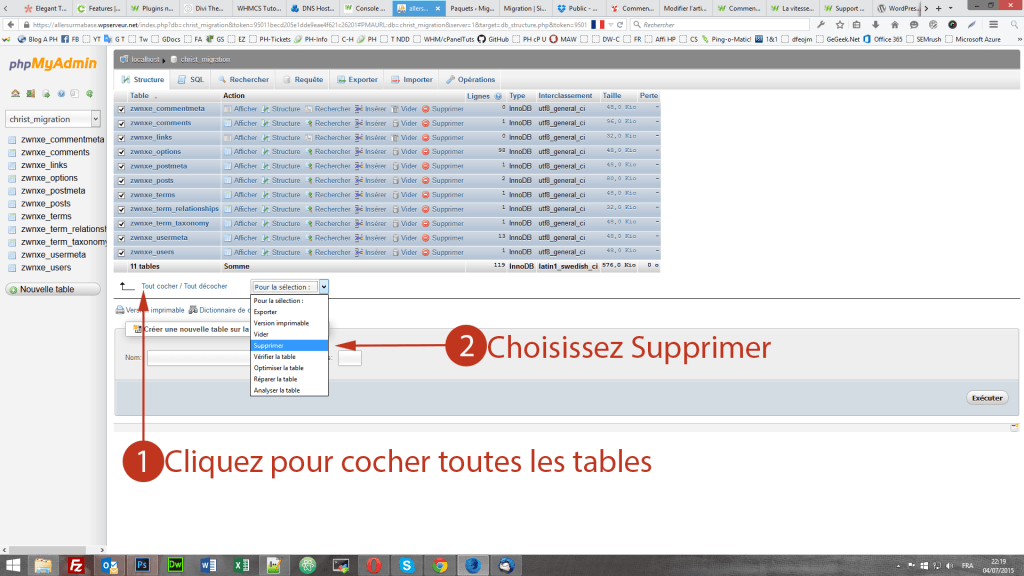1024x576 pixels.
Task: Open Skype from the taskbar
Action: (x=406, y=566)
